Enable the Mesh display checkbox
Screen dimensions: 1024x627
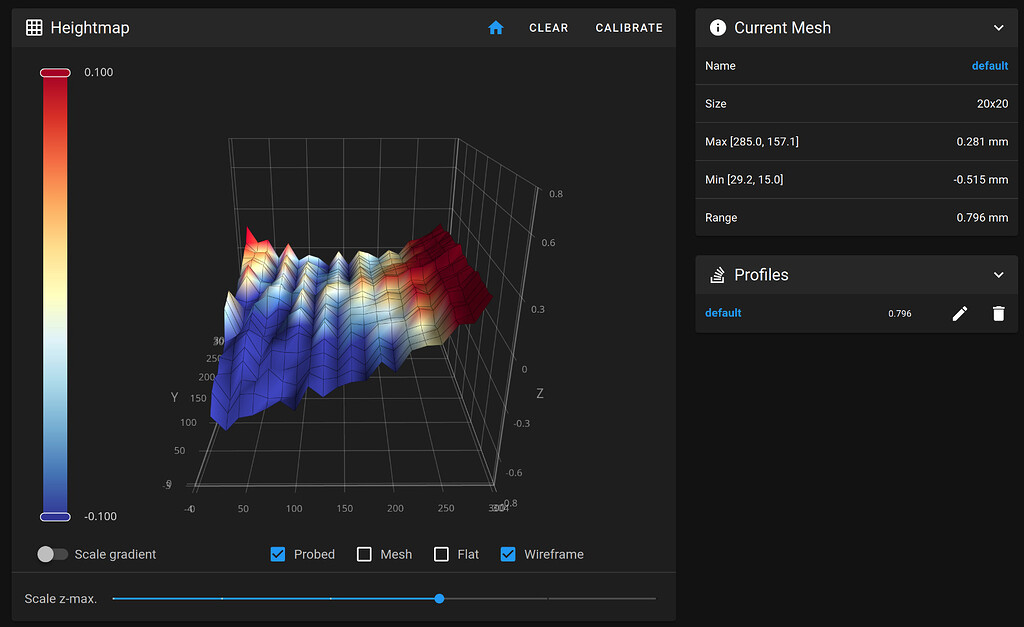(x=364, y=554)
